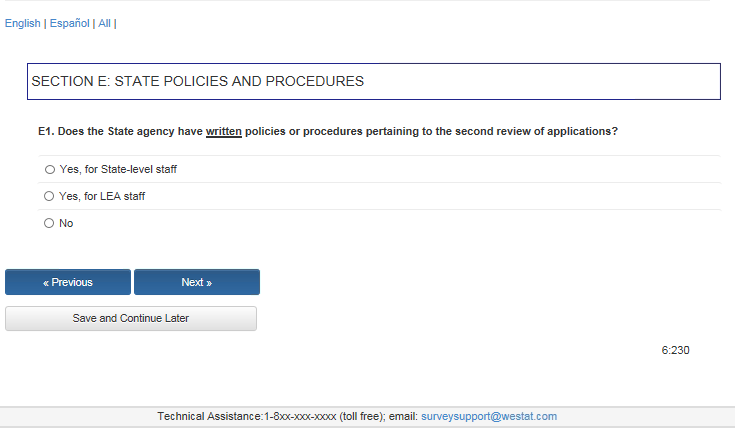Viewport: 735px width, 431px height.
Task: Click the underlined word written
Action: [x=223, y=132]
